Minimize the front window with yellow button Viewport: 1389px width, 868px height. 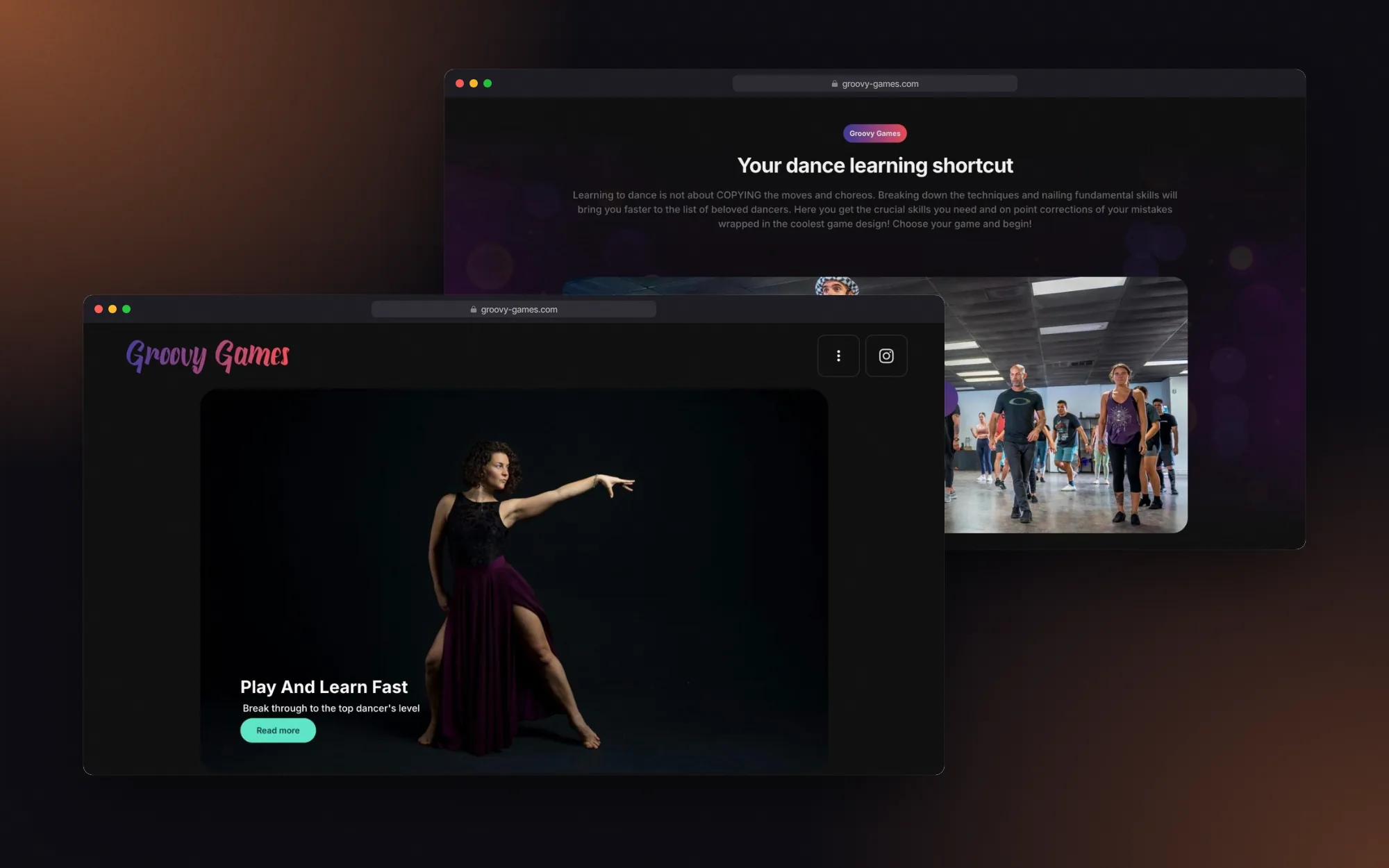point(113,309)
